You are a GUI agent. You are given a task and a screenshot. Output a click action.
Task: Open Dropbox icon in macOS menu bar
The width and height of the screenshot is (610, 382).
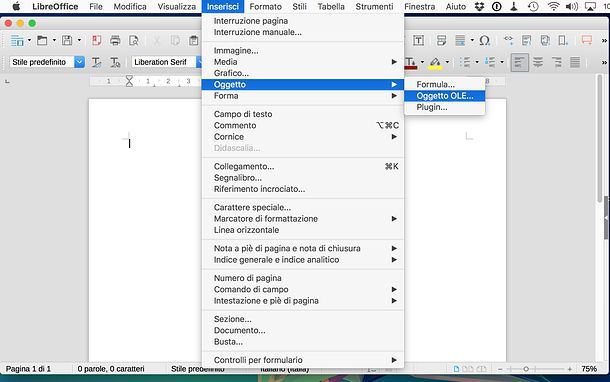pos(479,7)
